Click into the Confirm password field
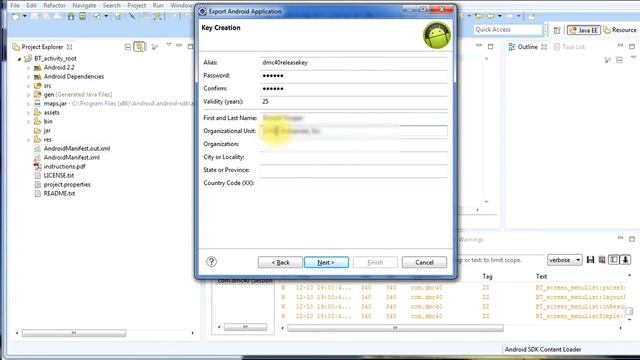640x360 pixels. pyautogui.click(x=353, y=89)
